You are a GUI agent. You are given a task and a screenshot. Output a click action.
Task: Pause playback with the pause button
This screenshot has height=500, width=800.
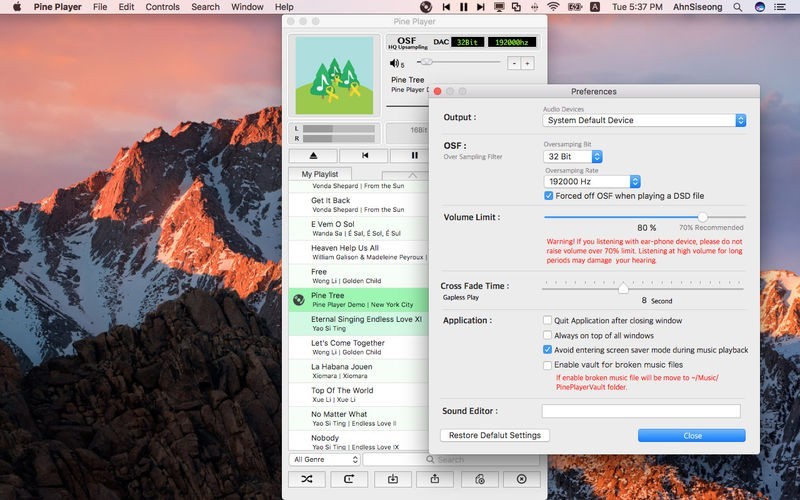click(x=414, y=156)
